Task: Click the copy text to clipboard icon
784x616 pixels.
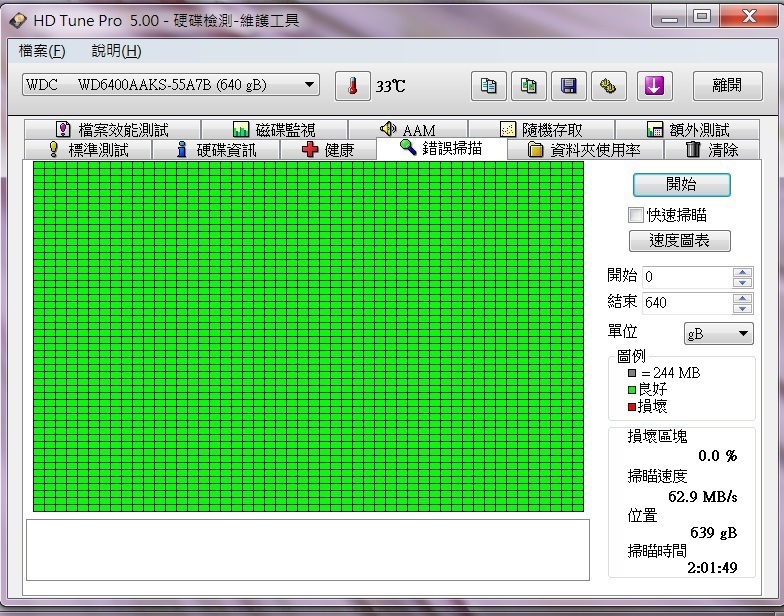Action: pyautogui.click(x=488, y=86)
